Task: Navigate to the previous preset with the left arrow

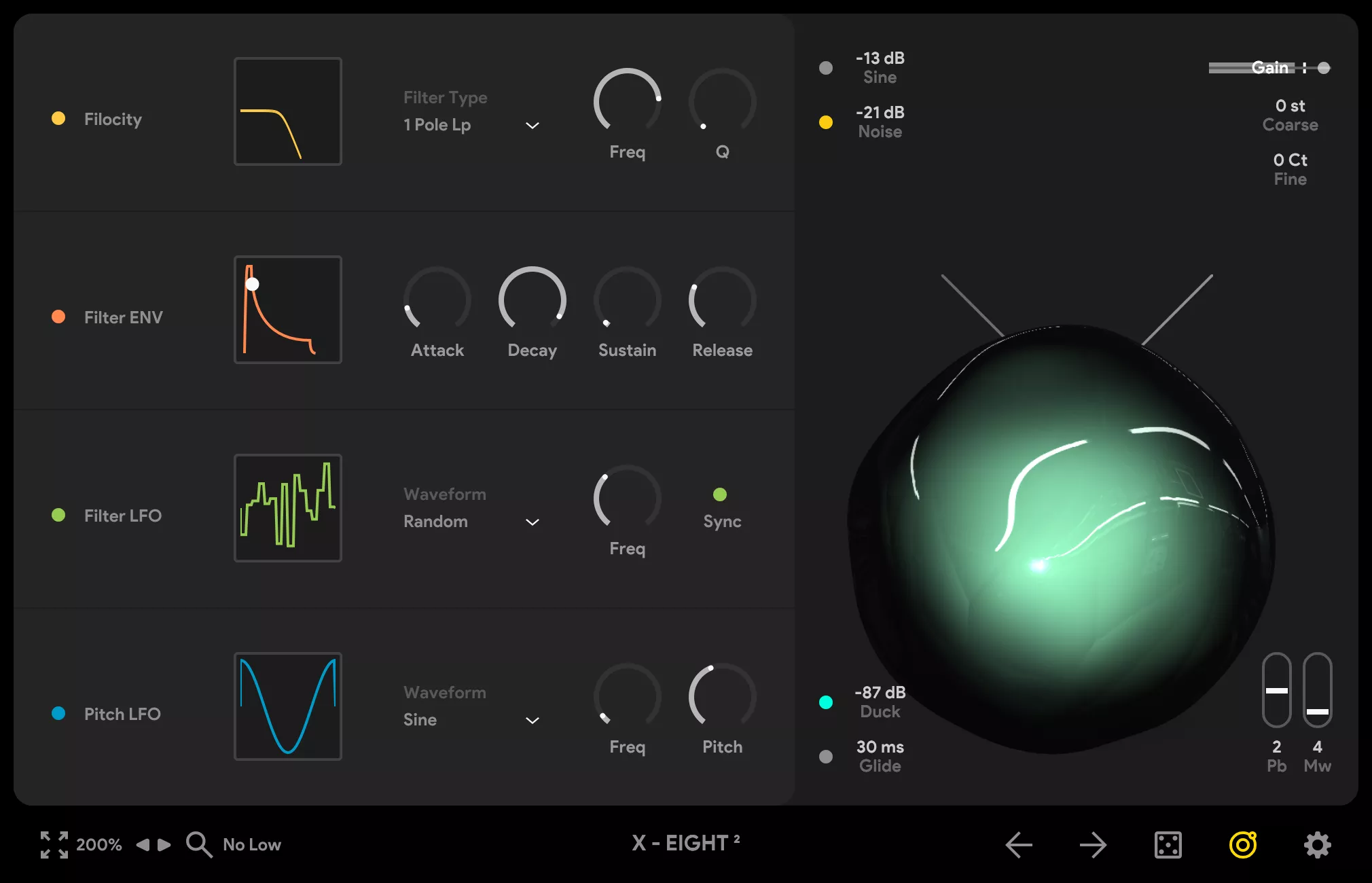Action: tap(1018, 845)
